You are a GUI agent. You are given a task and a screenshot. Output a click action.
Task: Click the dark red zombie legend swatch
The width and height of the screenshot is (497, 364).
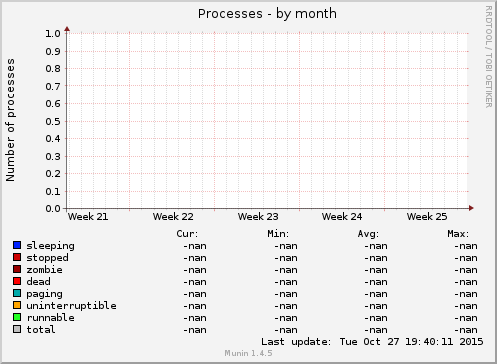pyautogui.click(x=17, y=269)
